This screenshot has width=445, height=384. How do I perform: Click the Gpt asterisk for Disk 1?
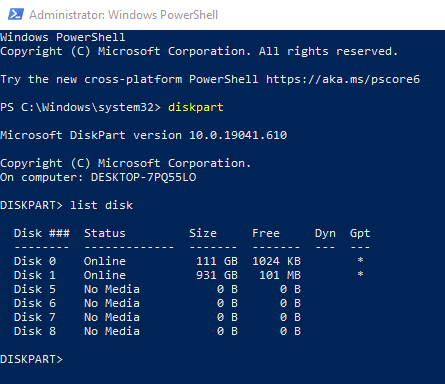pos(360,274)
